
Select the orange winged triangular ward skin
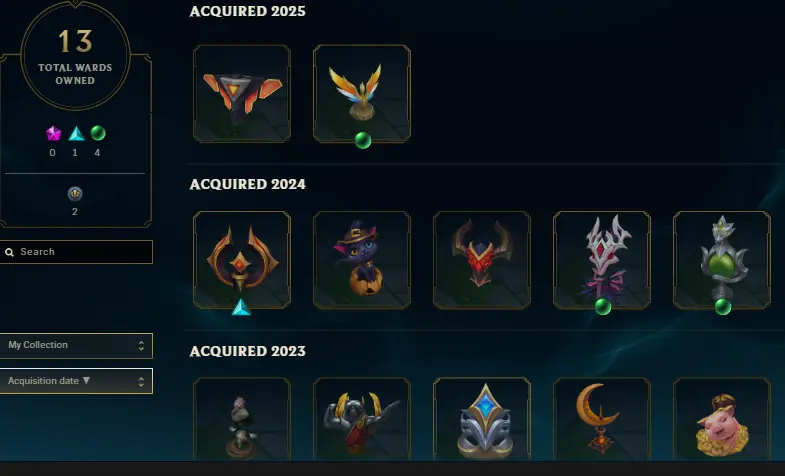[242, 94]
